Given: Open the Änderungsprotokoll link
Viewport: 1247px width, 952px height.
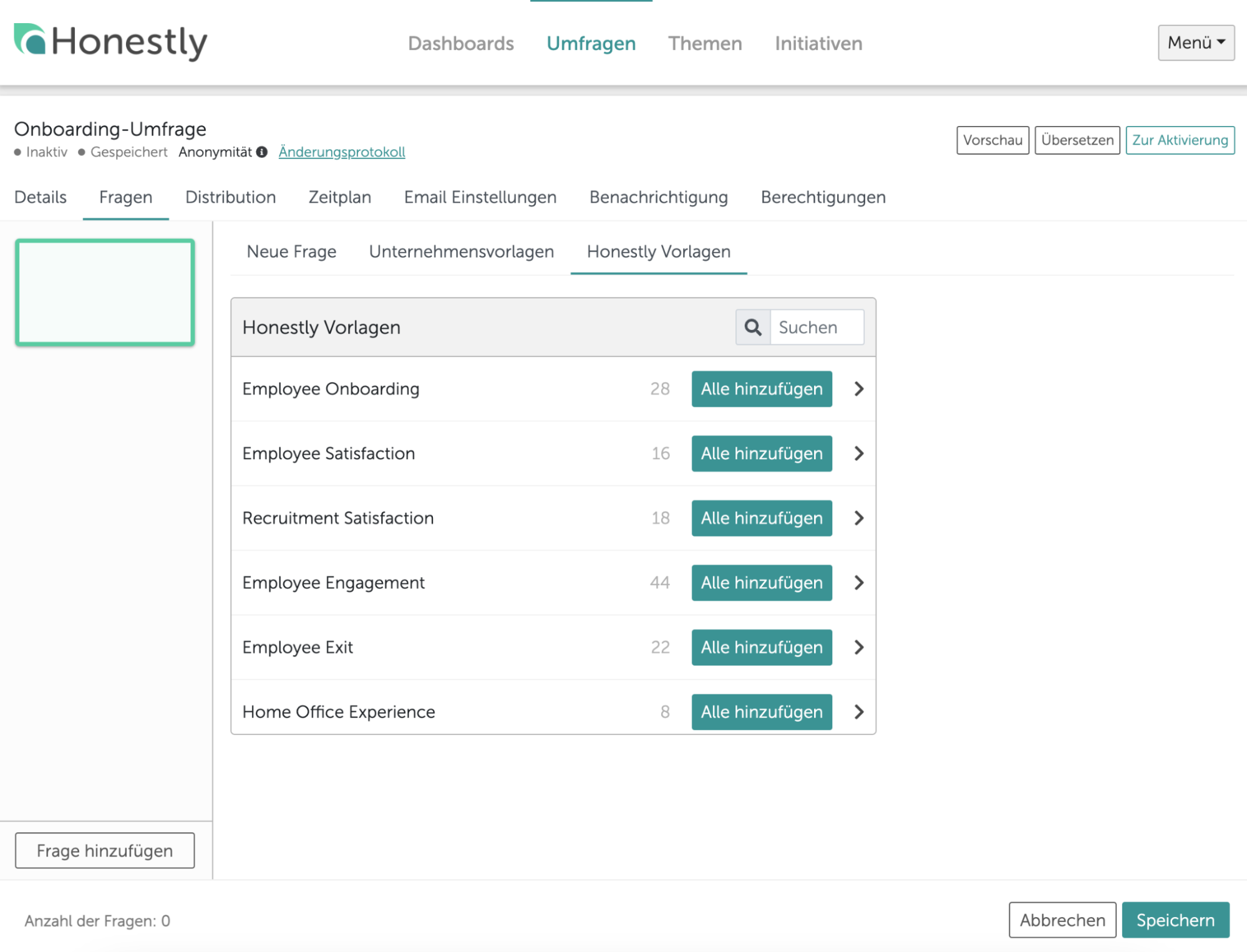Looking at the screenshot, I should [341, 152].
